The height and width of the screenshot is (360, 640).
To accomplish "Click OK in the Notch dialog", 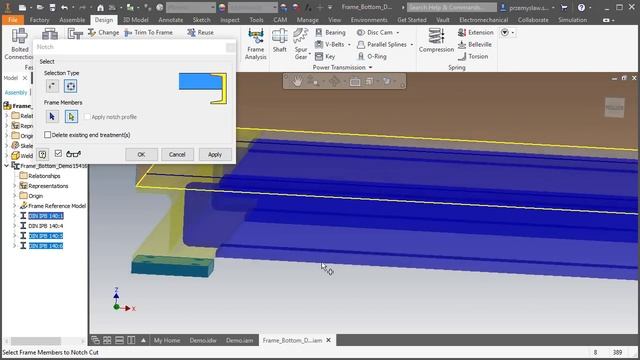I will tap(141, 154).
